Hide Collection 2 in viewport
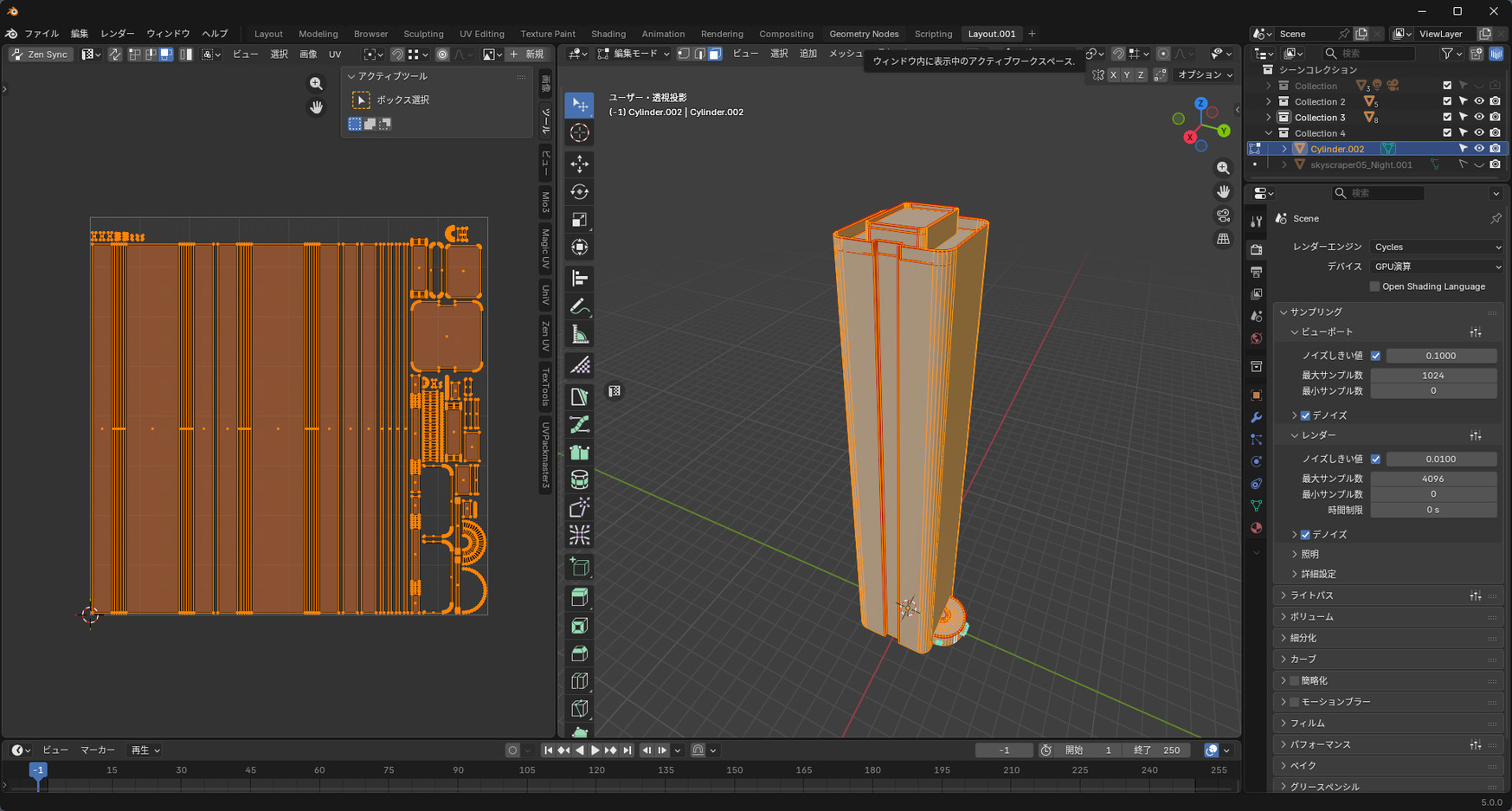1512x811 pixels. [1479, 101]
